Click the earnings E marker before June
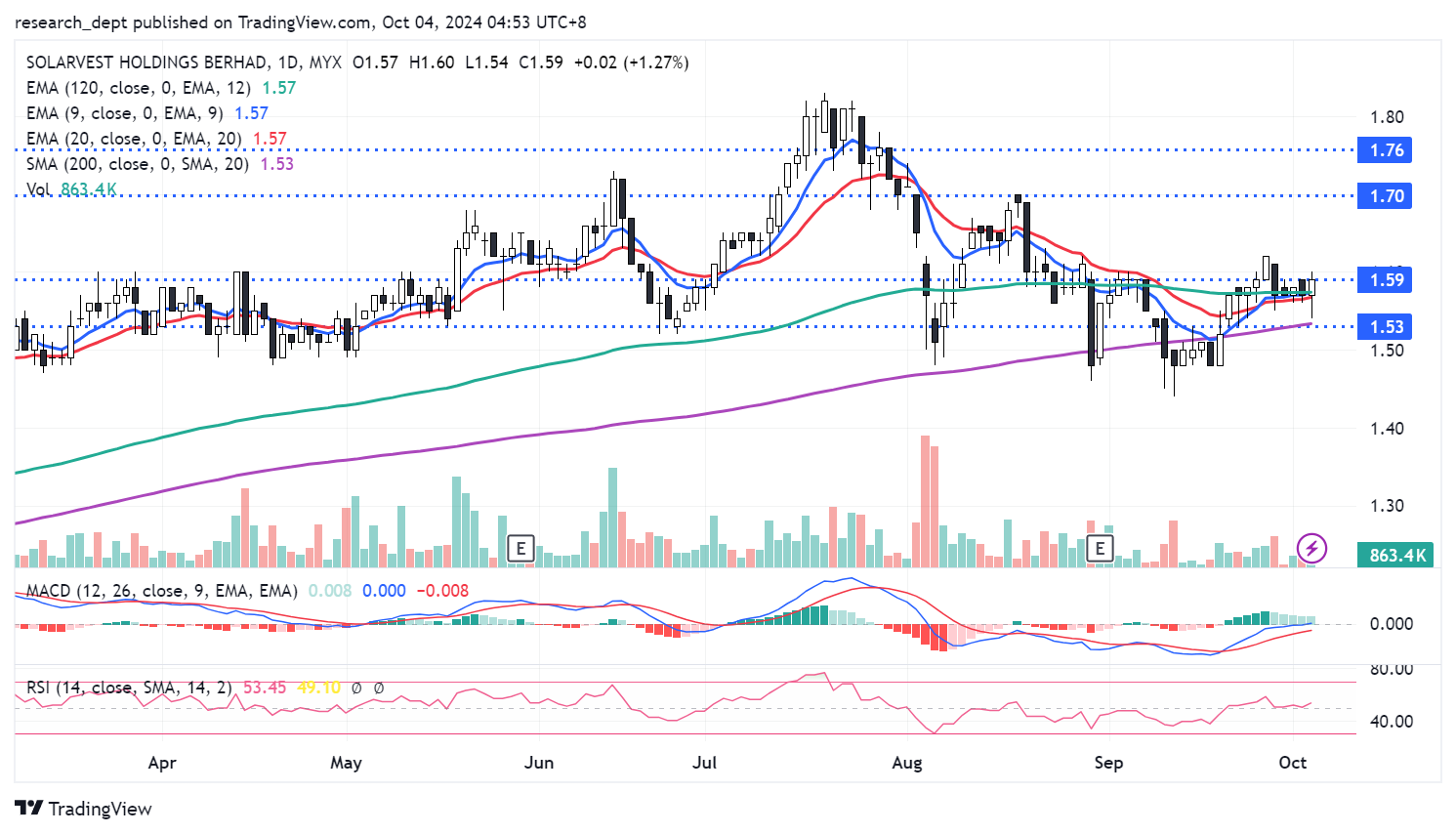Viewport: 1456px width, 834px height. click(520, 548)
